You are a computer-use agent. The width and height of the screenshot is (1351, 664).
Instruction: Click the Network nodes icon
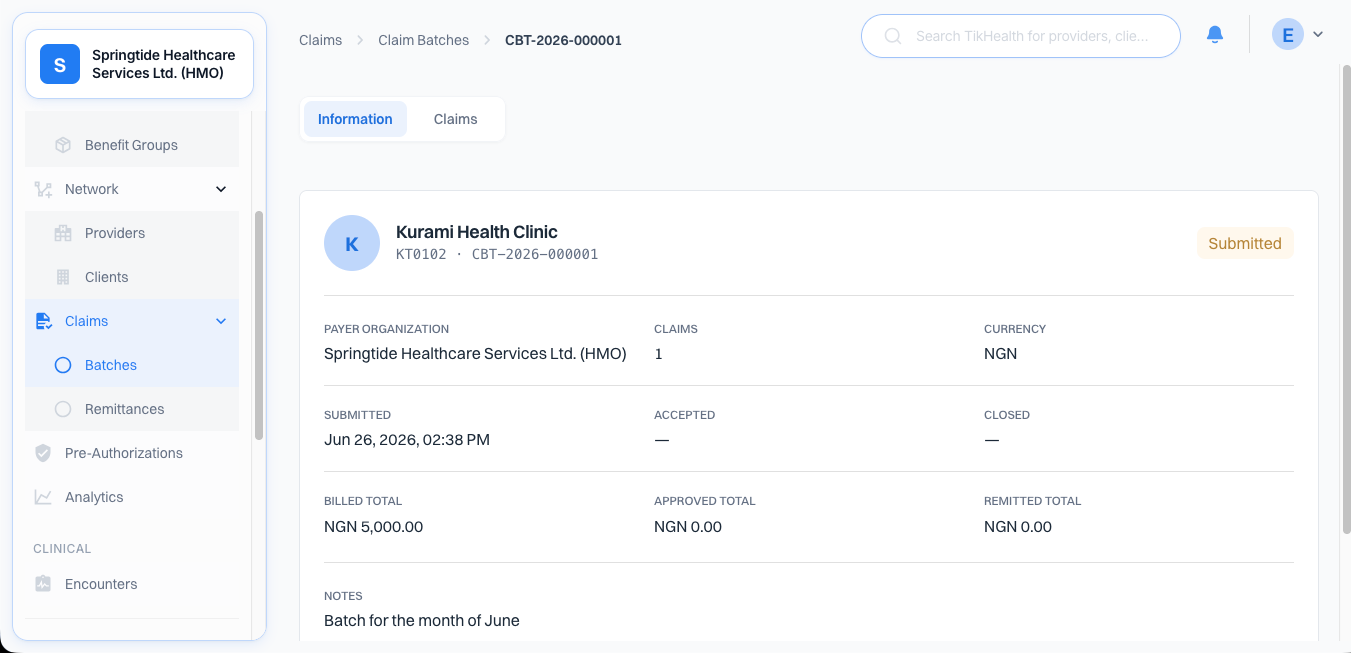coord(43,189)
